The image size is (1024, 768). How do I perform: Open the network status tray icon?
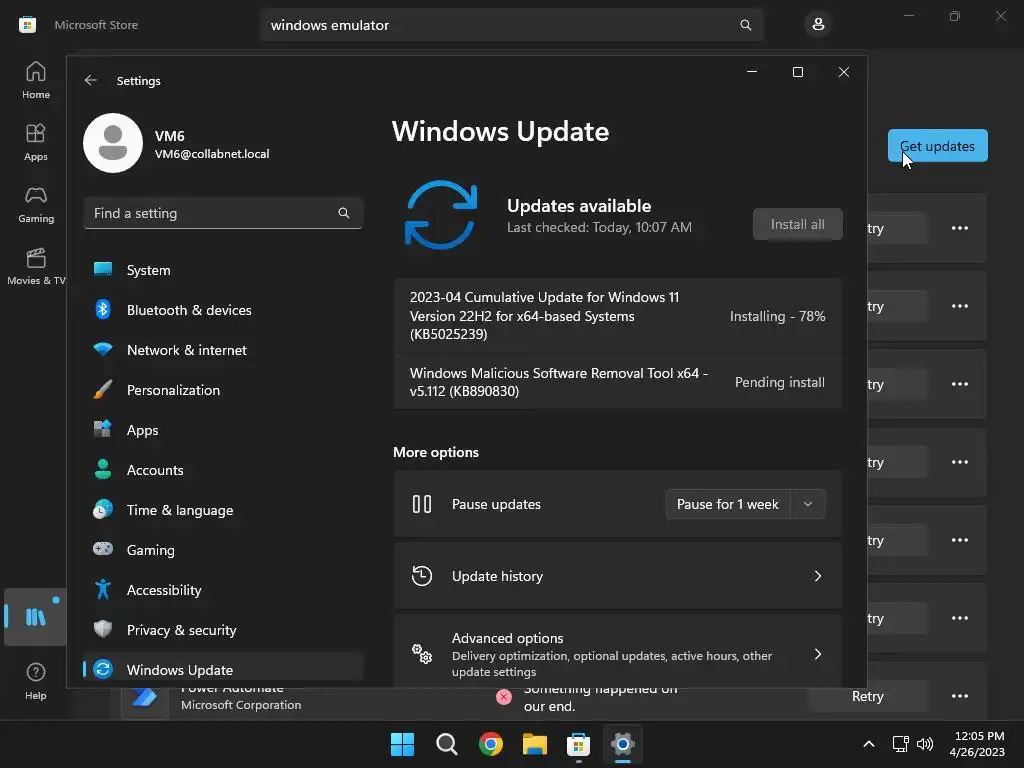[901, 744]
